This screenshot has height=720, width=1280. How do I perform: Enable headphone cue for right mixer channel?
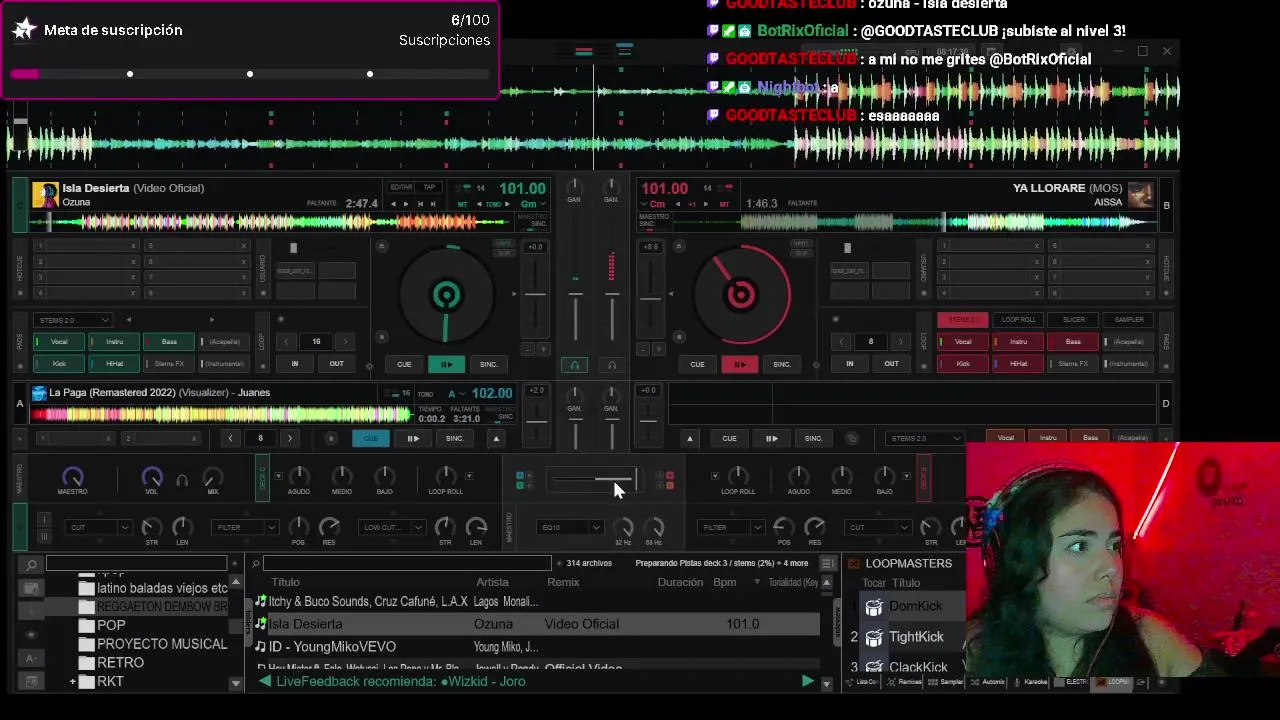point(611,365)
